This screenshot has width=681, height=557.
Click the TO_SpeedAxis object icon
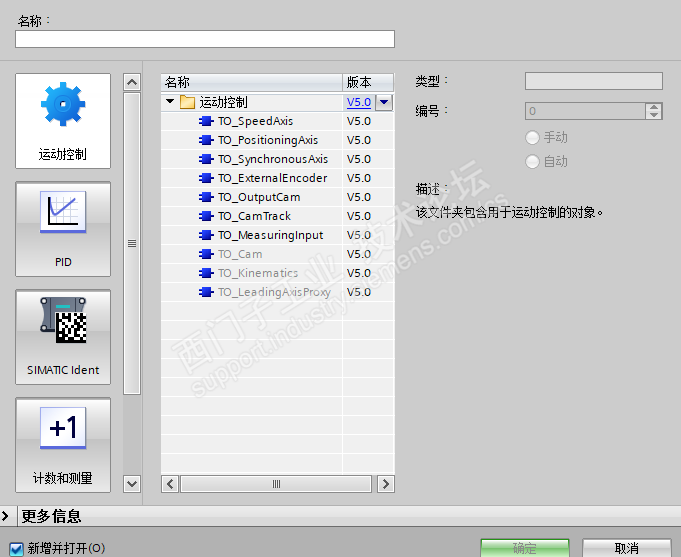point(206,121)
